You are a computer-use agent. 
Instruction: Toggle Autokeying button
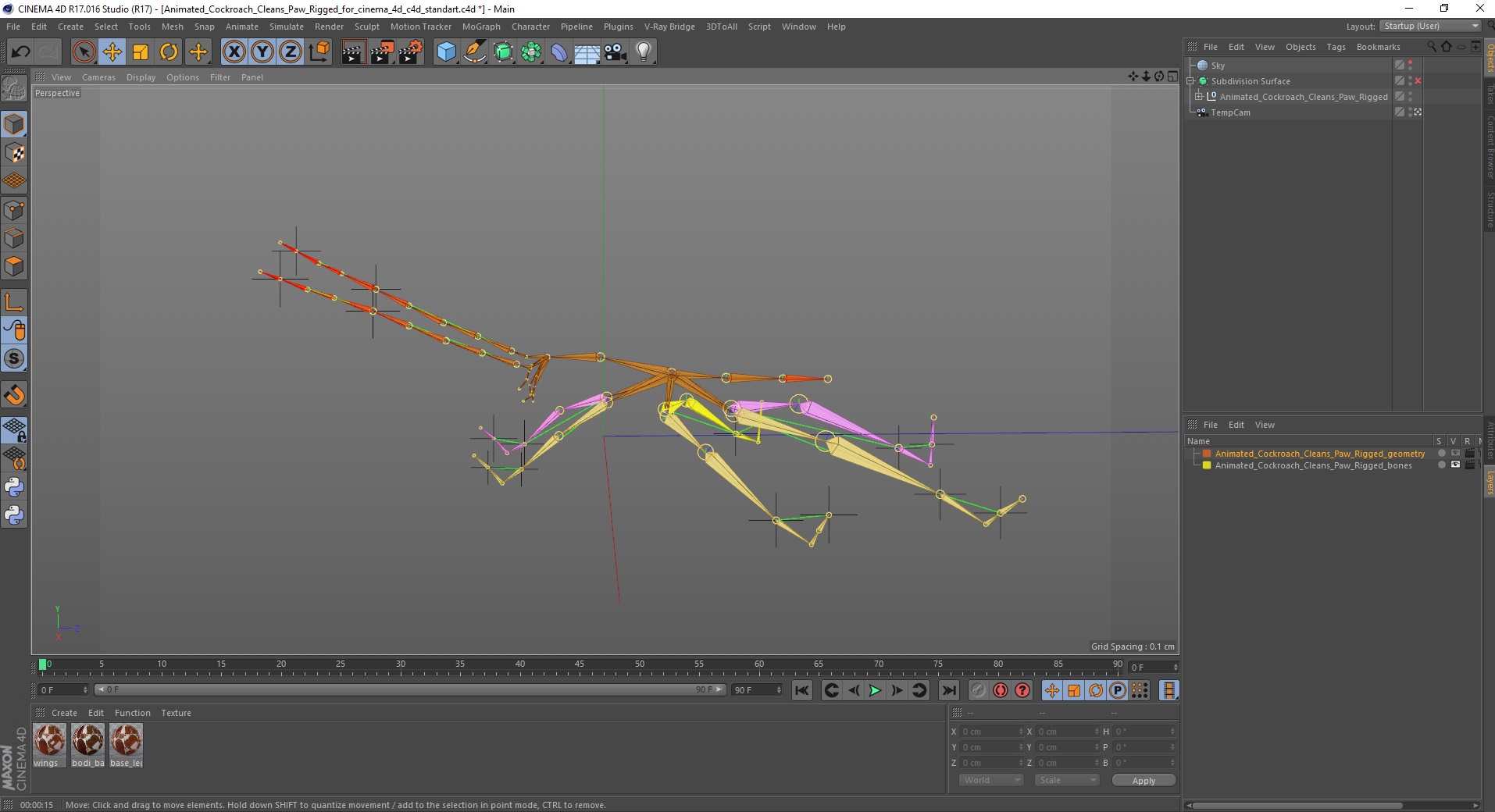(x=1001, y=690)
